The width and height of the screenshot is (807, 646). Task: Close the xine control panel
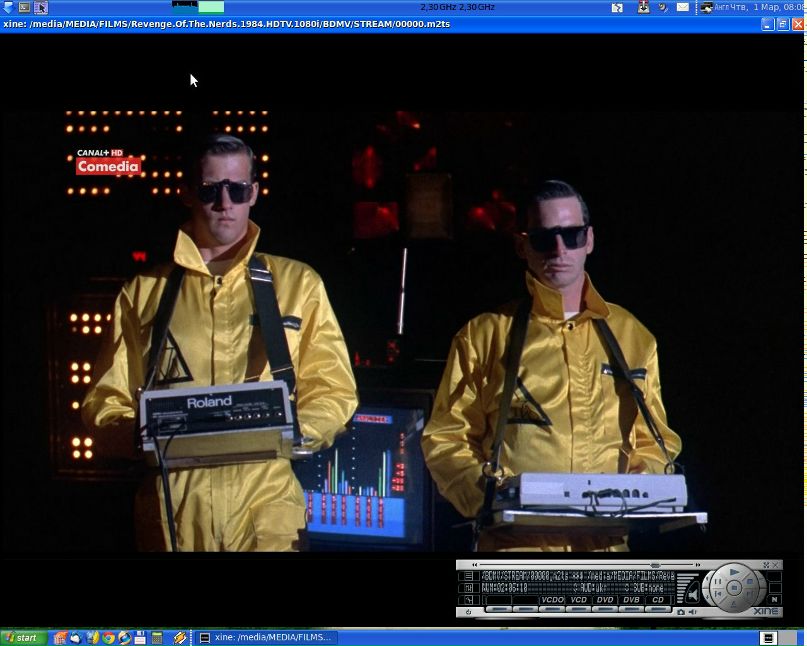click(776, 565)
